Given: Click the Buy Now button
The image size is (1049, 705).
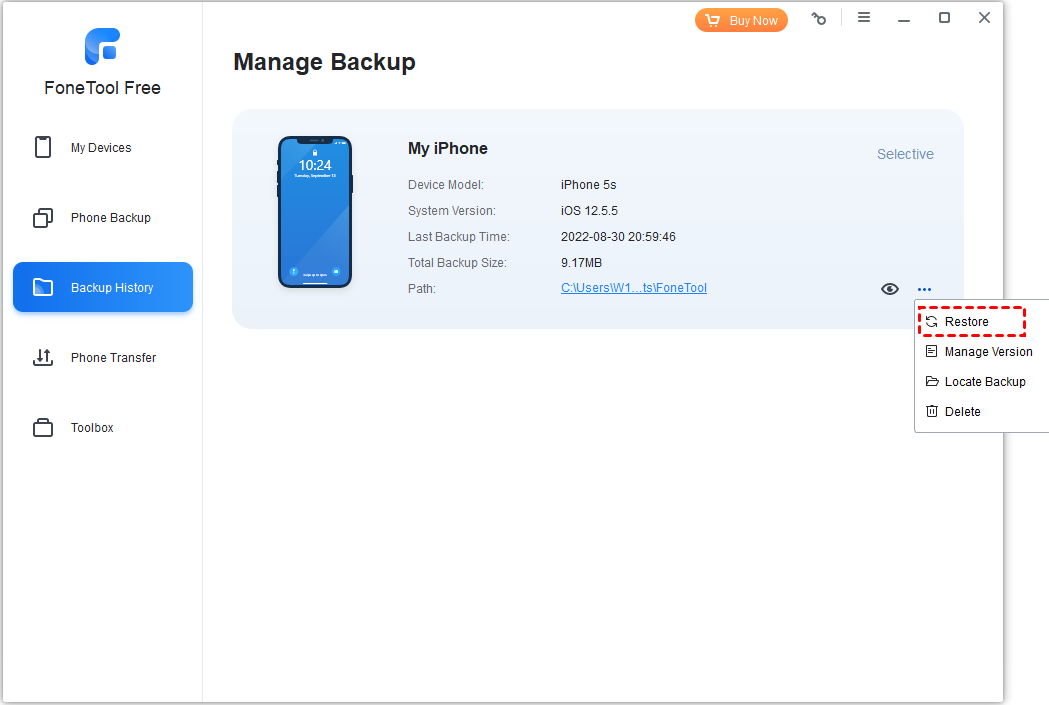Looking at the screenshot, I should pos(741,19).
